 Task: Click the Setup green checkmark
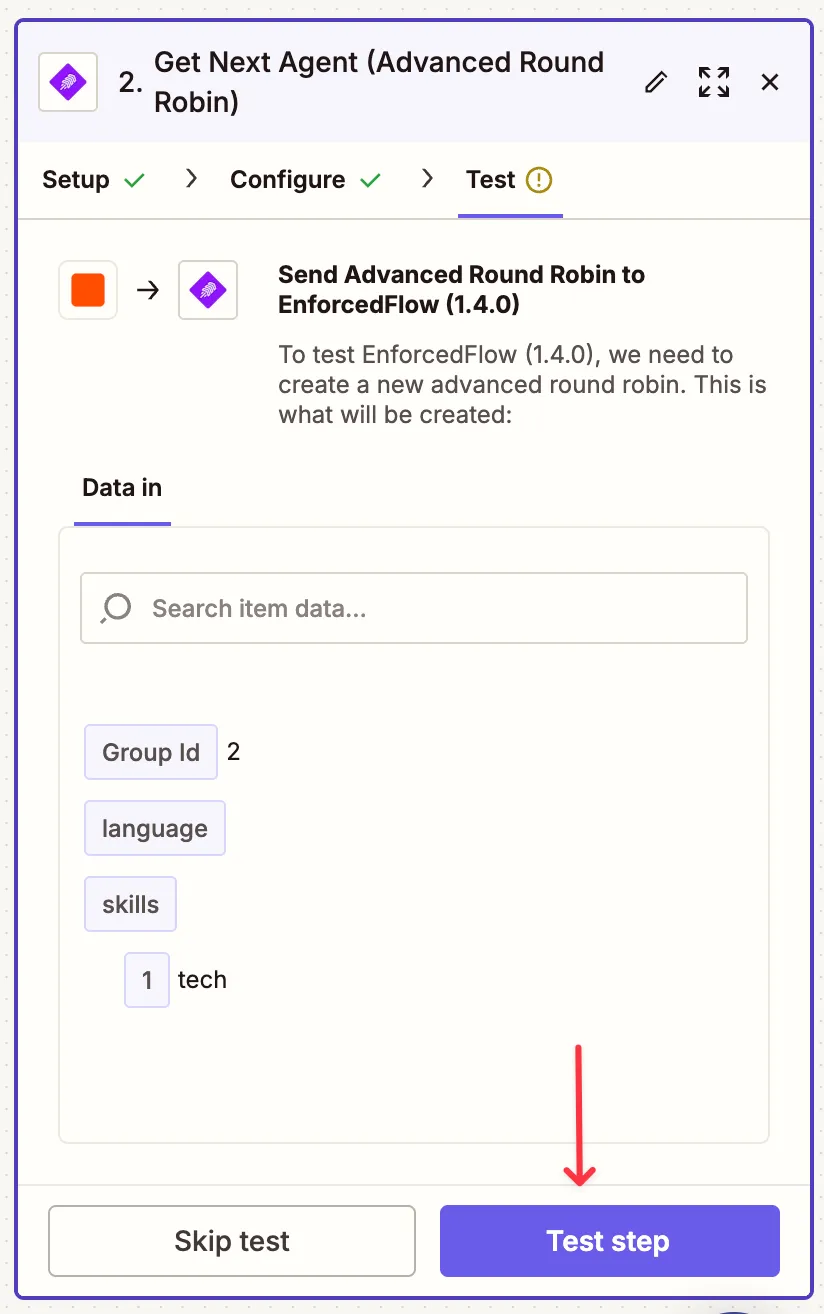coord(134,180)
